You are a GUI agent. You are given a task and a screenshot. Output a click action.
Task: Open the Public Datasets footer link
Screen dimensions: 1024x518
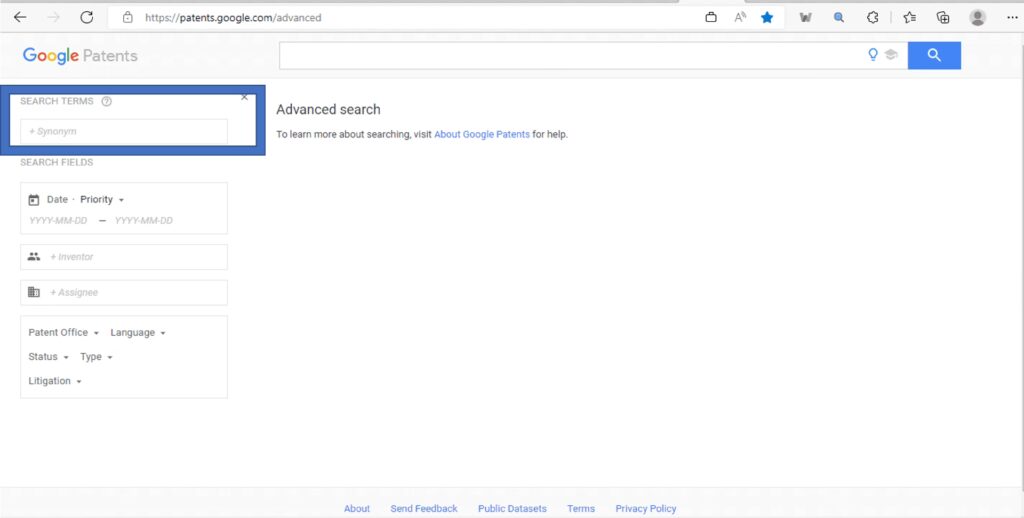click(512, 509)
